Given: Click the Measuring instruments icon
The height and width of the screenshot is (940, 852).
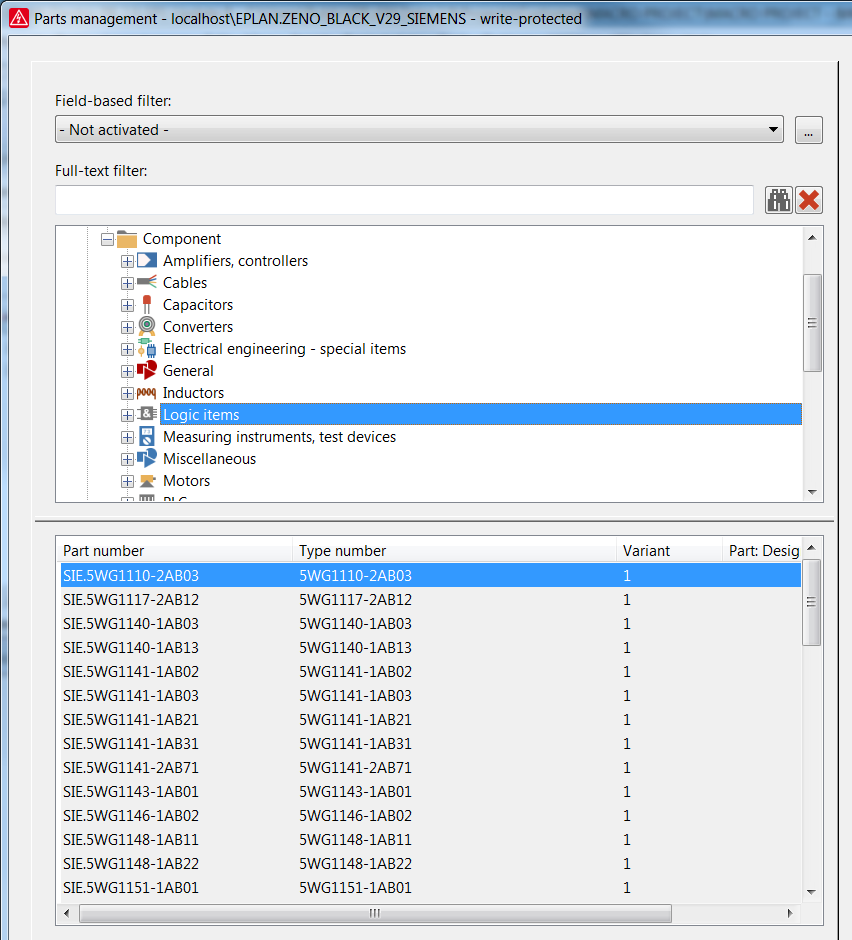Looking at the screenshot, I should click(x=147, y=436).
